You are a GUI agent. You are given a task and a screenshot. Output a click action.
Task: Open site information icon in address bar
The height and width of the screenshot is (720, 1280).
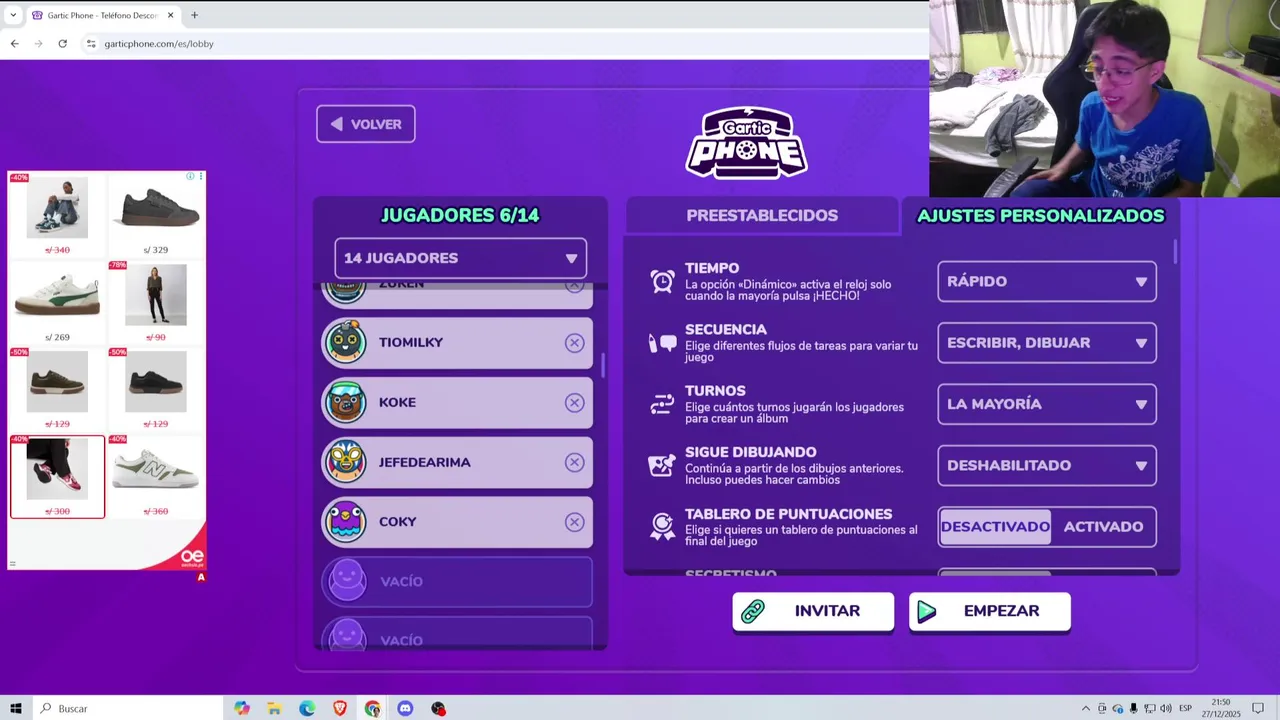click(91, 44)
